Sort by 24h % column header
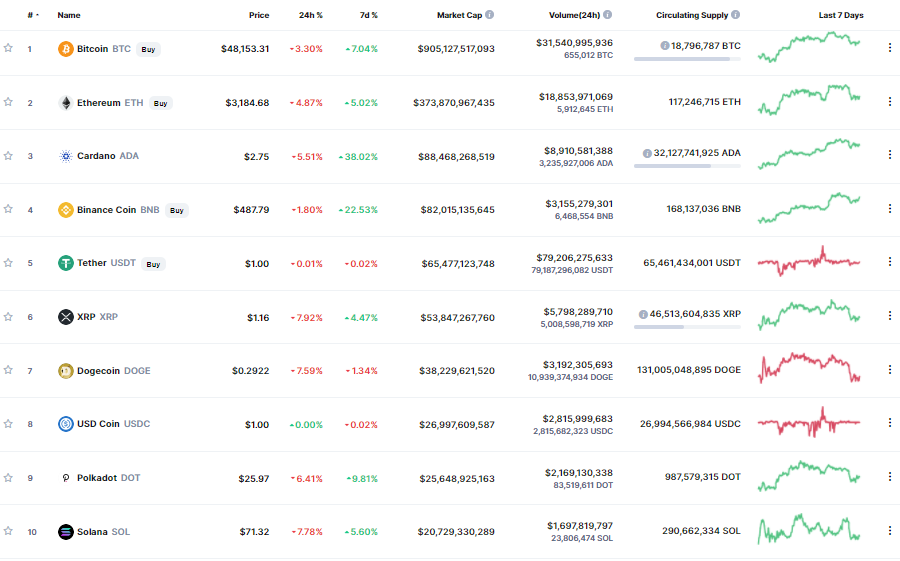Viewport: 900px width, 561px height. tap(311, 15)
